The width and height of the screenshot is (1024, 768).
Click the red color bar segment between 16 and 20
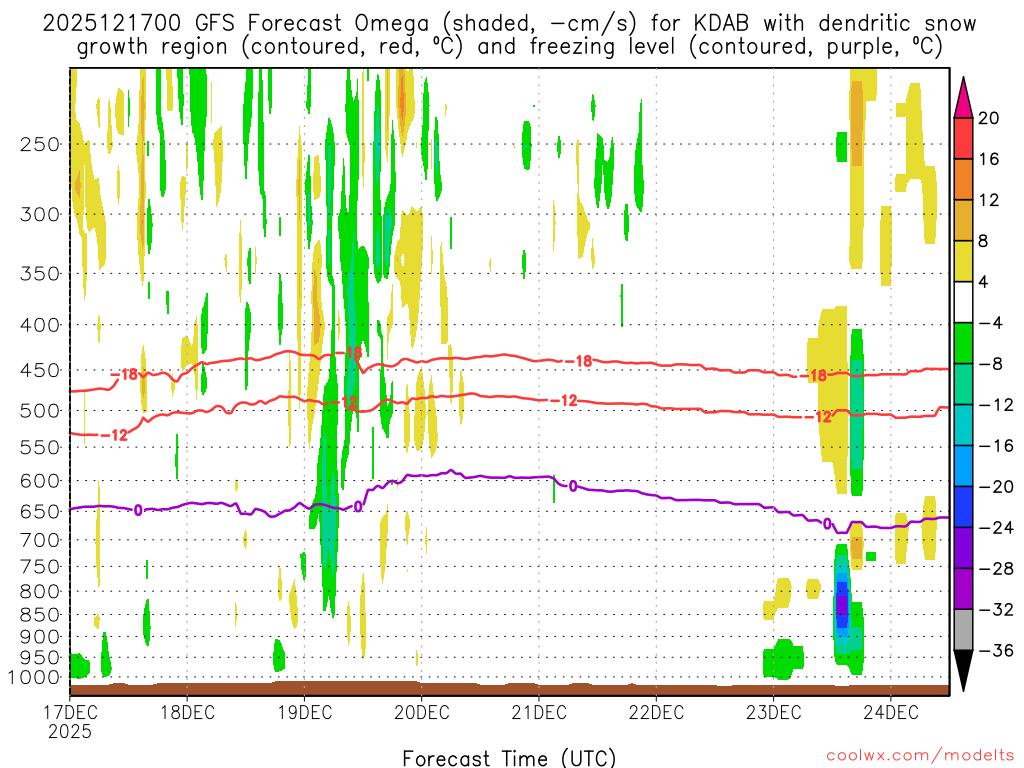[963, 138]
